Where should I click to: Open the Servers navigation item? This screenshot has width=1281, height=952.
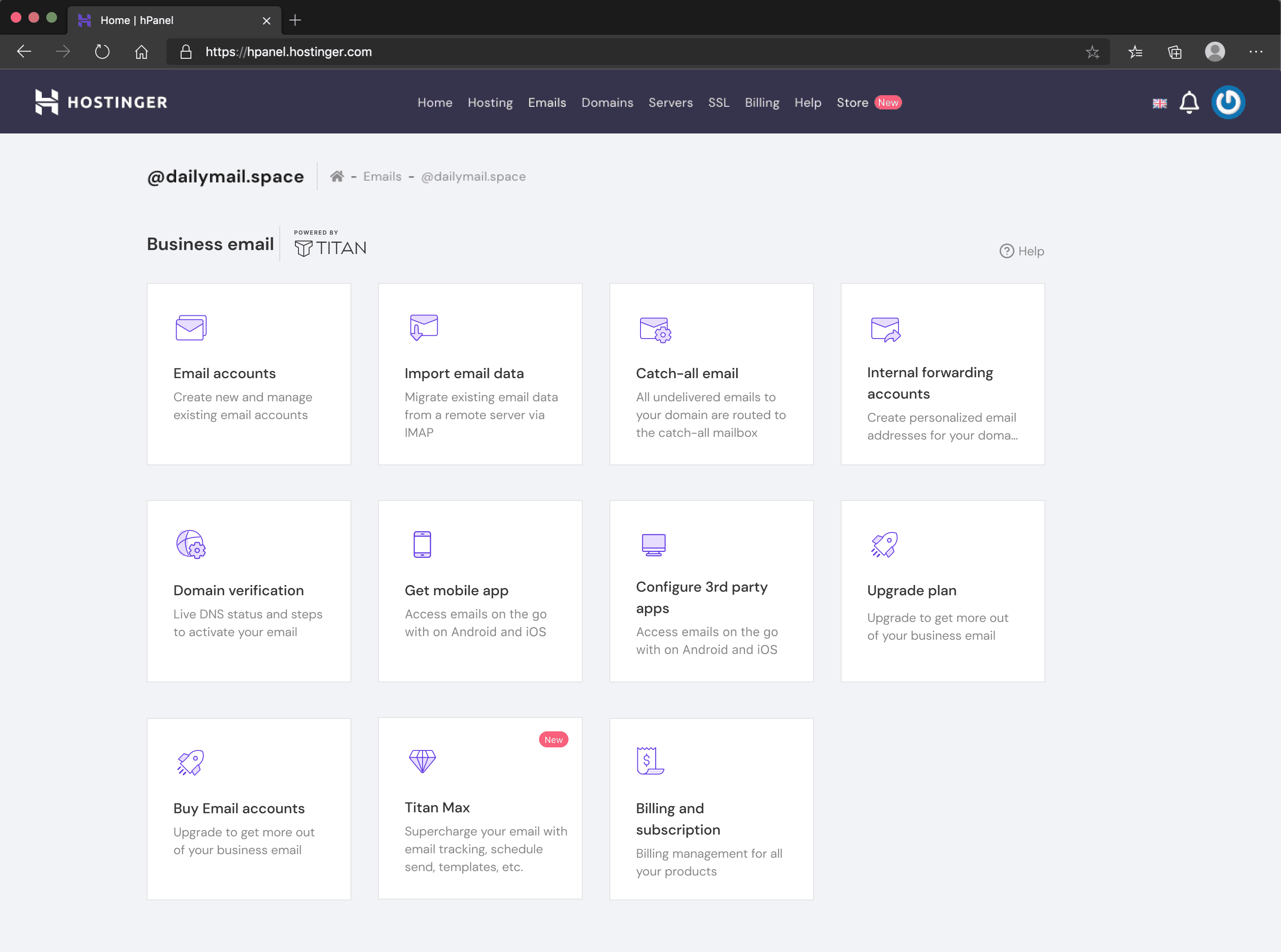coord(670,103)
